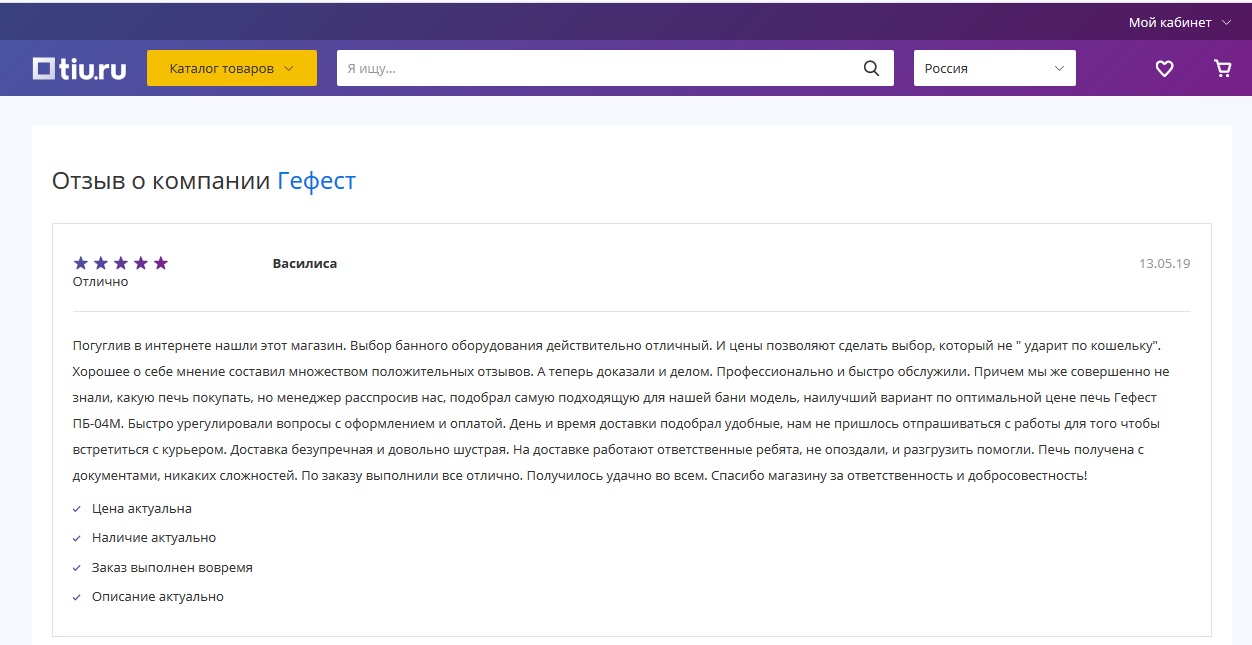Click the Отлично rating label

(x=100, y=282)
